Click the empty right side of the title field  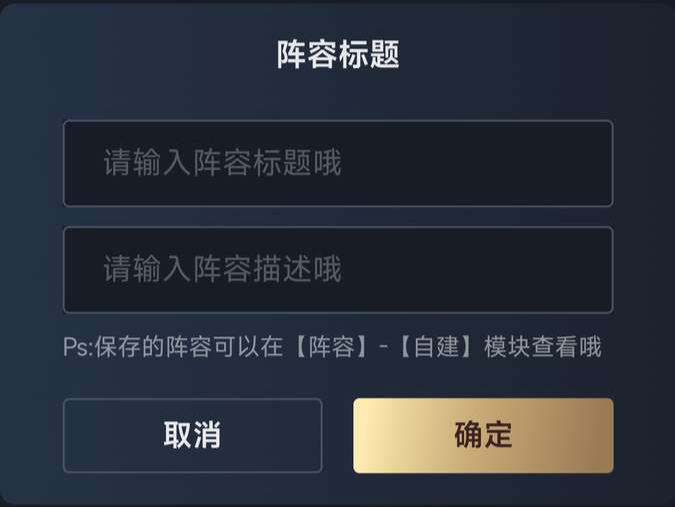(x=479, y=163)
